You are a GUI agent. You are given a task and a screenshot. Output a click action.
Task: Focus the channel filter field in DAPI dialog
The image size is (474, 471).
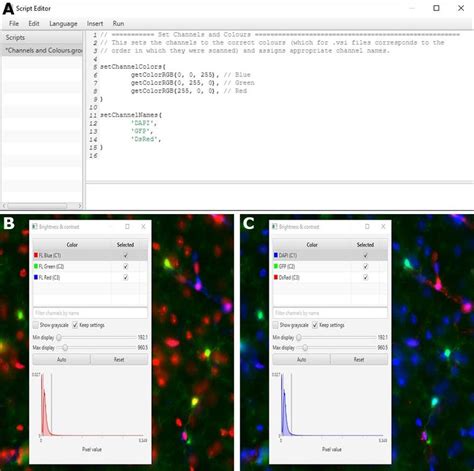pos(330,313)
